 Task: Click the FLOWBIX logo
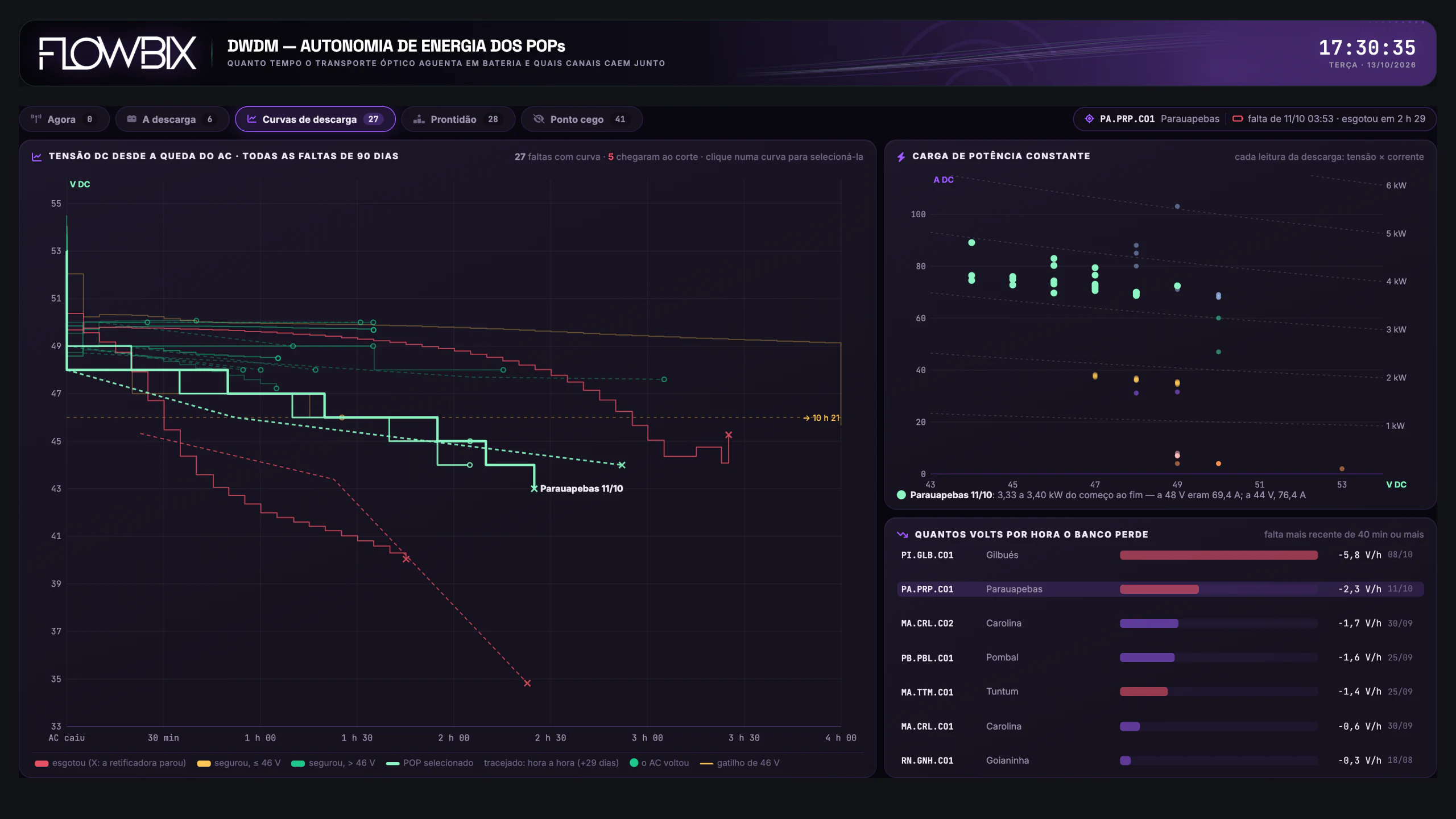[118, 53]
